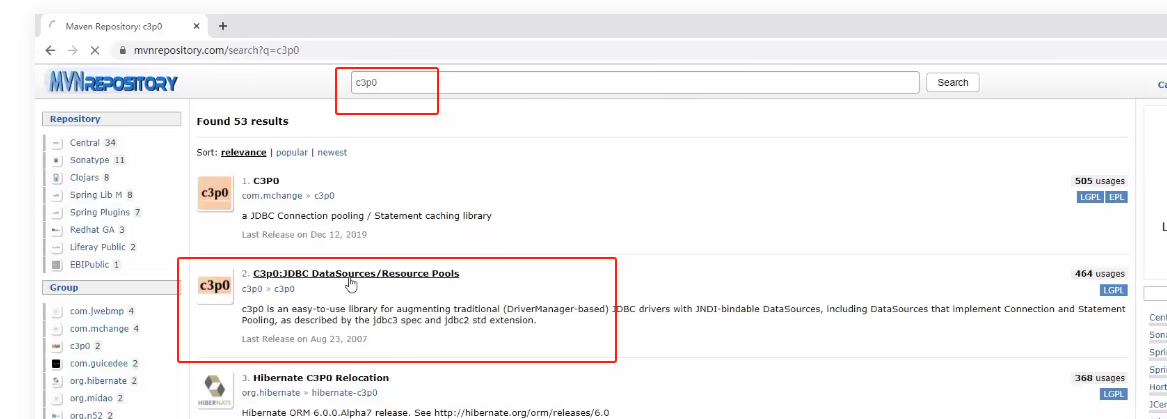Open a new browser tab
Image resolution: width=1167 pixels, height=419 pixels.
[223, 26]
